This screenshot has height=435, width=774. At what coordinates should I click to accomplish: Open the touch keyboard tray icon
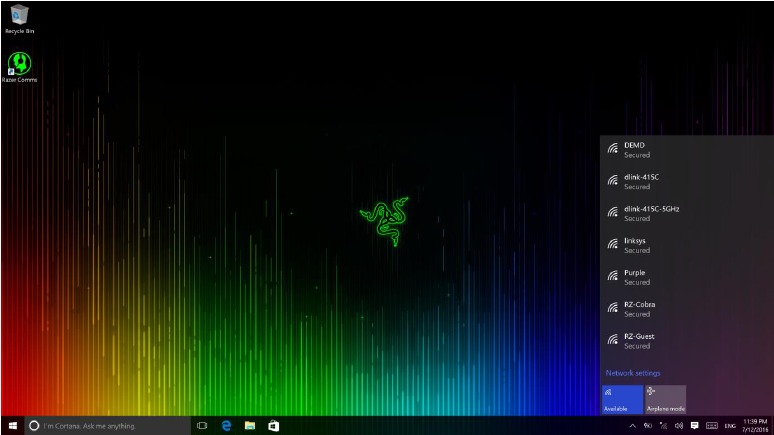(x=711, y=426)
